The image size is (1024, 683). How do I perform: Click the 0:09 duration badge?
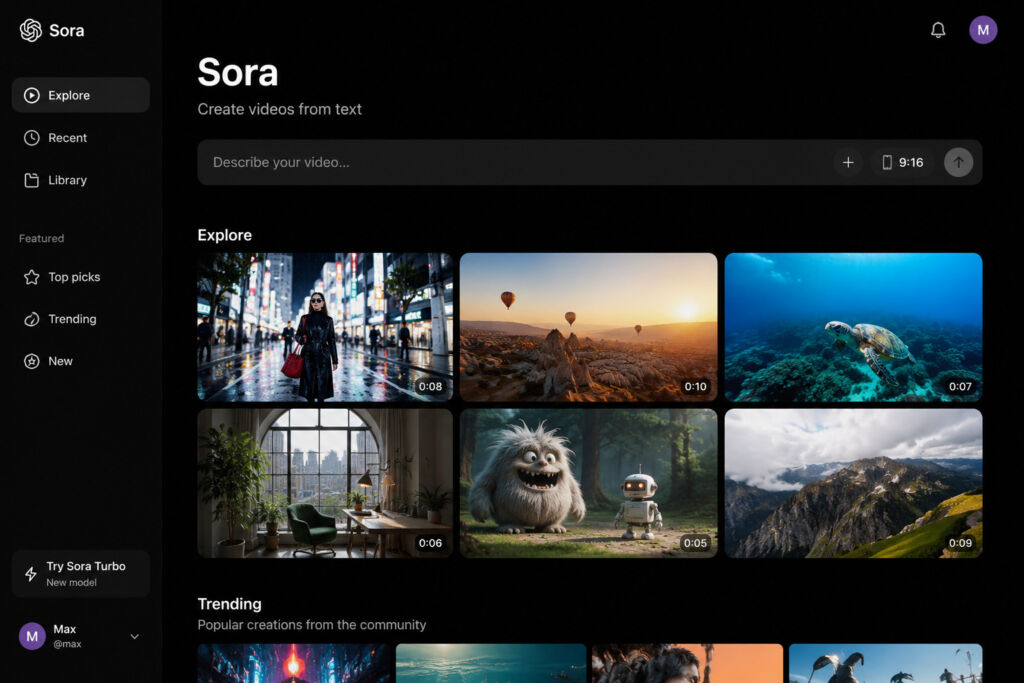click(960, 543)
